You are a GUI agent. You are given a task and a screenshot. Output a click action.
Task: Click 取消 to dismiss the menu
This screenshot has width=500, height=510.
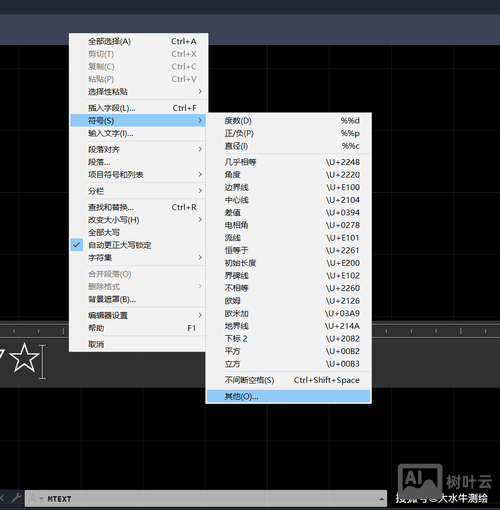tap(138, 344)
